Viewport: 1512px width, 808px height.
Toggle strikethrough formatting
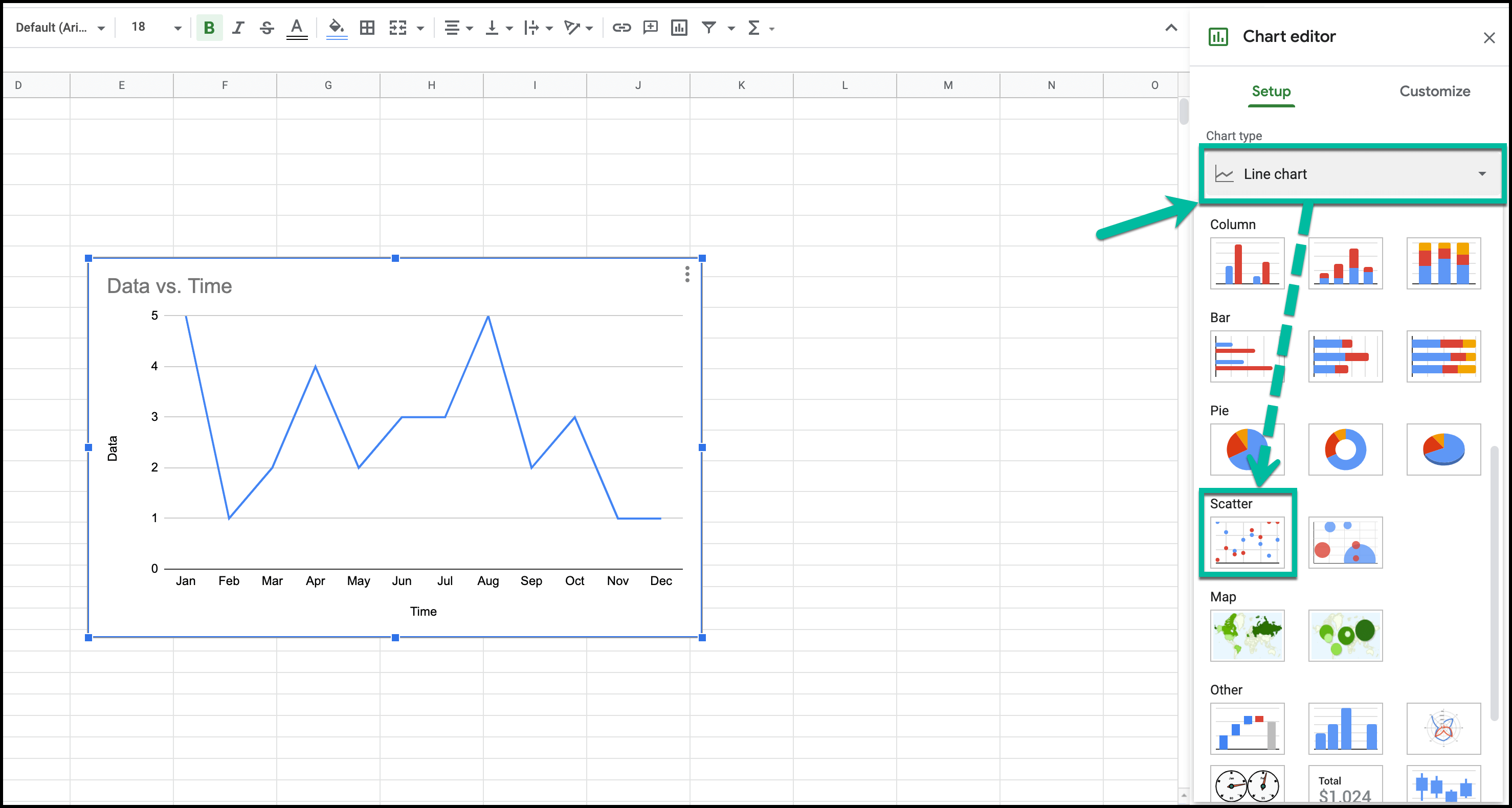point(266,28)
